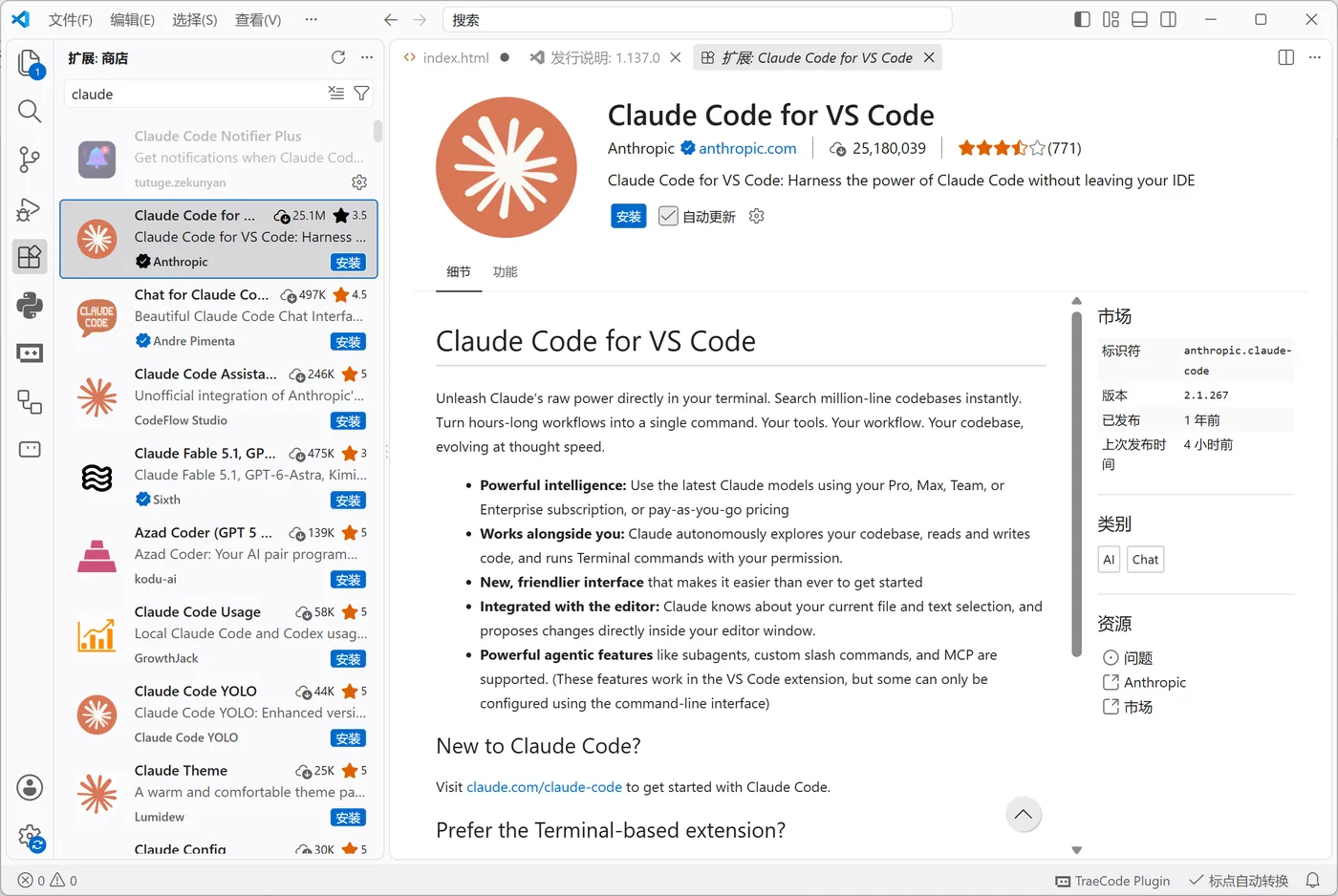Open the 文件(F) menu
The height and width of the screenshot is (896, 1338).
[71, 19]
